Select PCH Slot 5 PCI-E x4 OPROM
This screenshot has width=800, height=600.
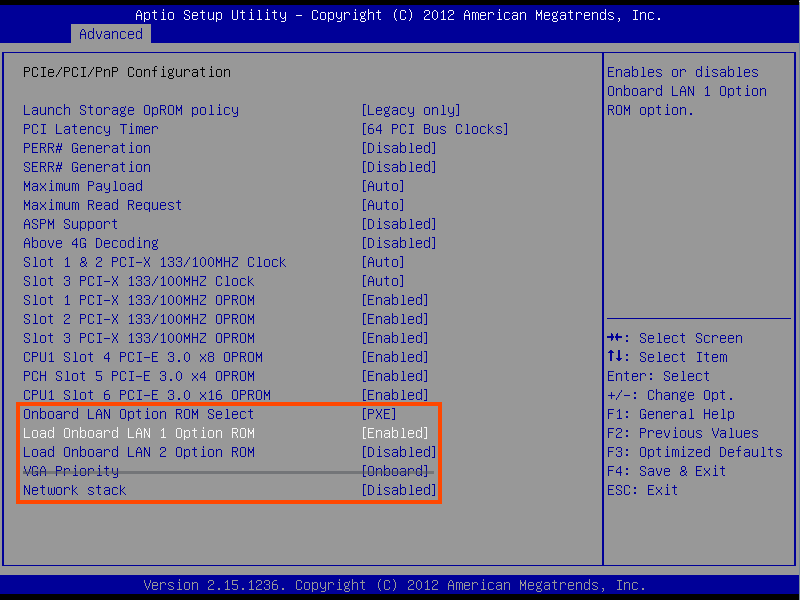tap(138, 376)
